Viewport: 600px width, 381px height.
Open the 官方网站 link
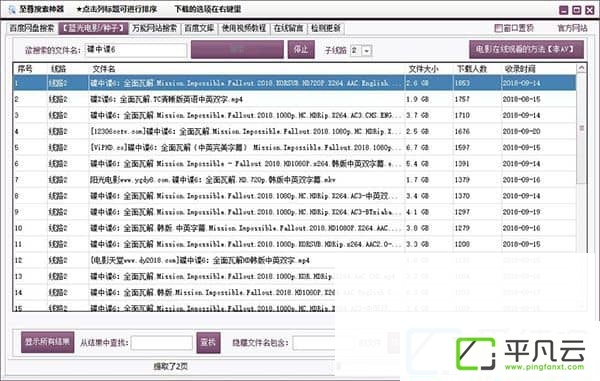[572, 28]
